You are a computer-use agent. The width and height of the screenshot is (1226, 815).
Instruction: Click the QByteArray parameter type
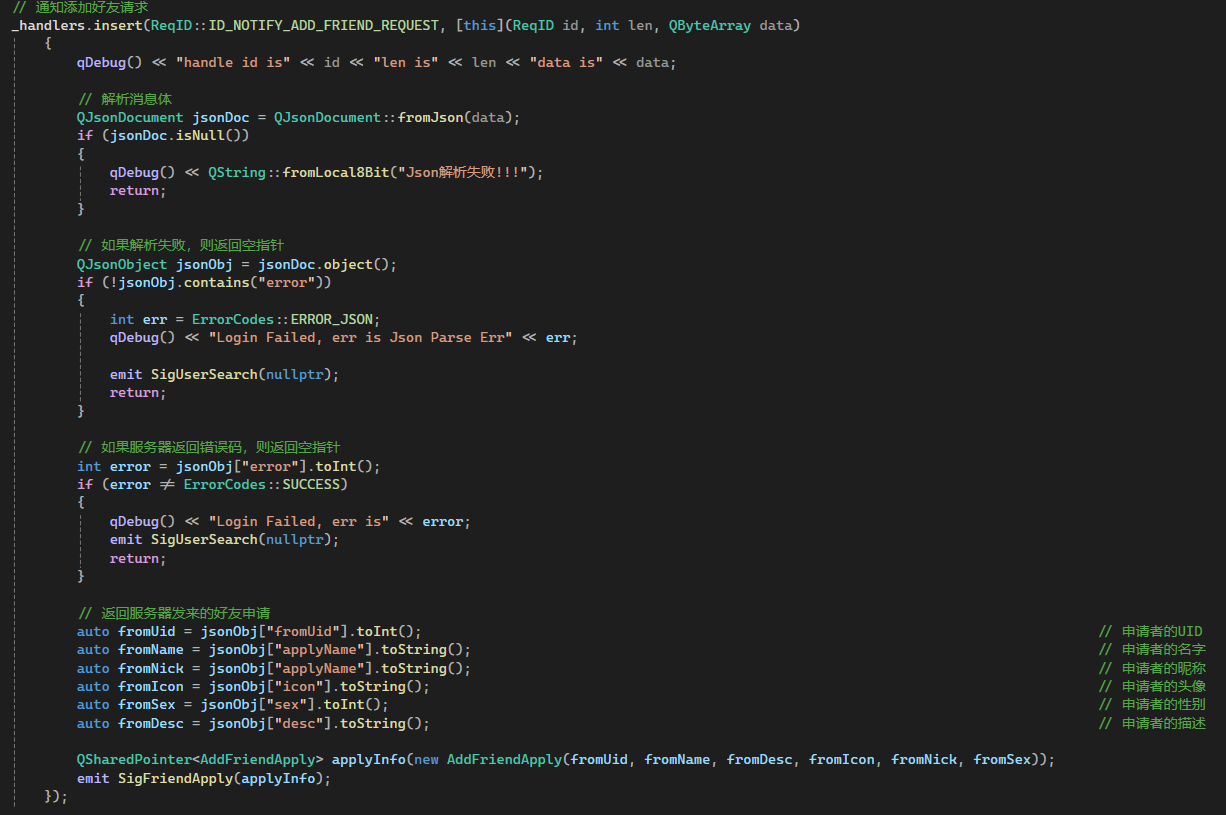pos(710,25)
